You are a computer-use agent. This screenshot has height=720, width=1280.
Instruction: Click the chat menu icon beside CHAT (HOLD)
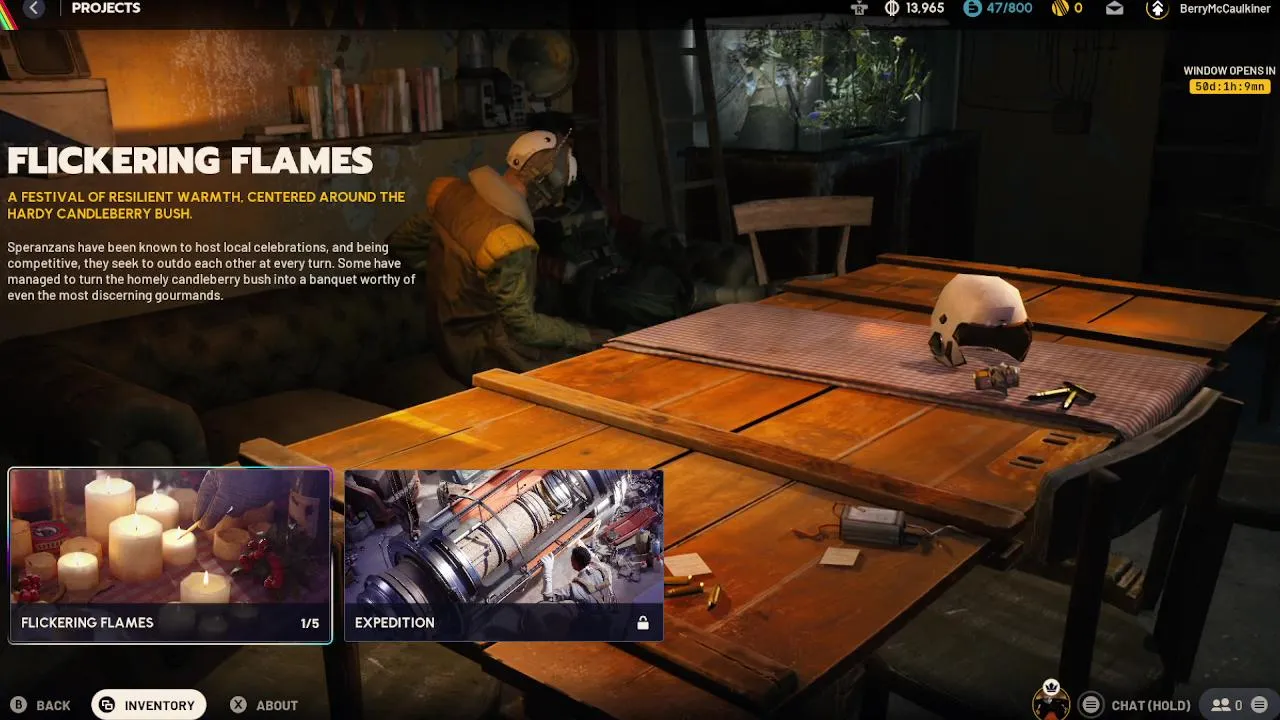(x=1091, y=705)
